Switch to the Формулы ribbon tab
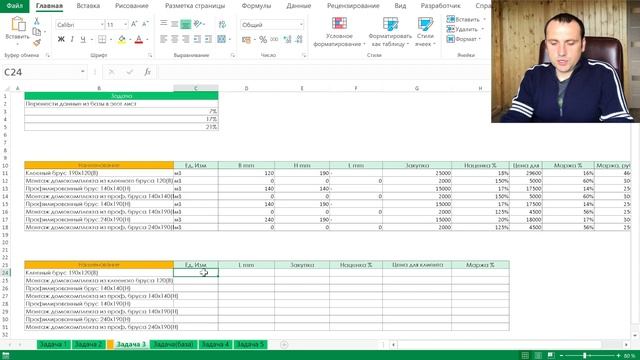This screenshot has width=640, height=360. click(256, 6)
